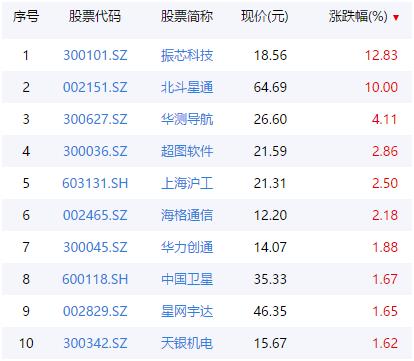Click the 涨跌幅(%) column header
The image size is (414, 361).
pyautogui.click(x=358, y=16)
